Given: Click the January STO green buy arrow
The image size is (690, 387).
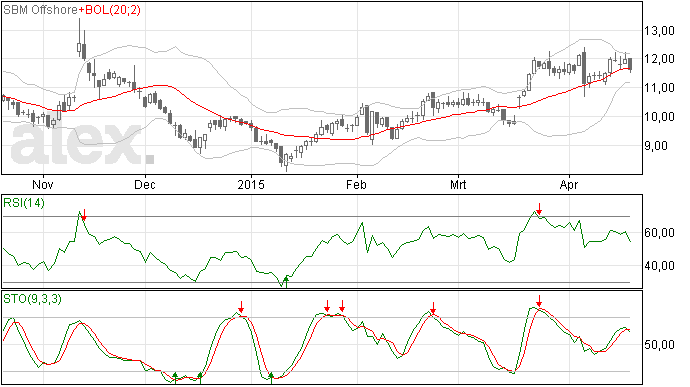Looking at the screenshot, I should click(x=271, y=378).
